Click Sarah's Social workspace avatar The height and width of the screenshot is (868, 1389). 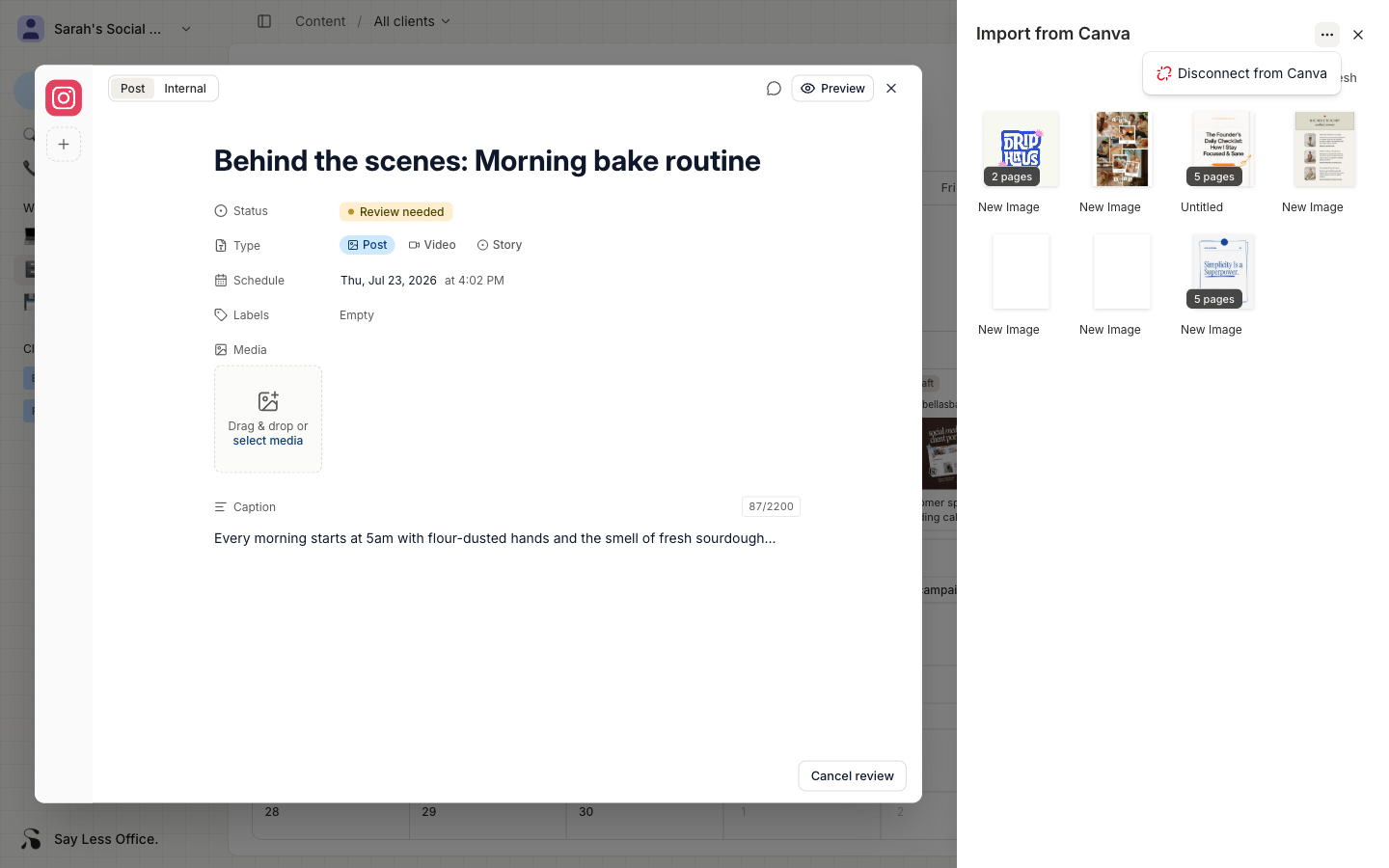[x=31, y=29]
